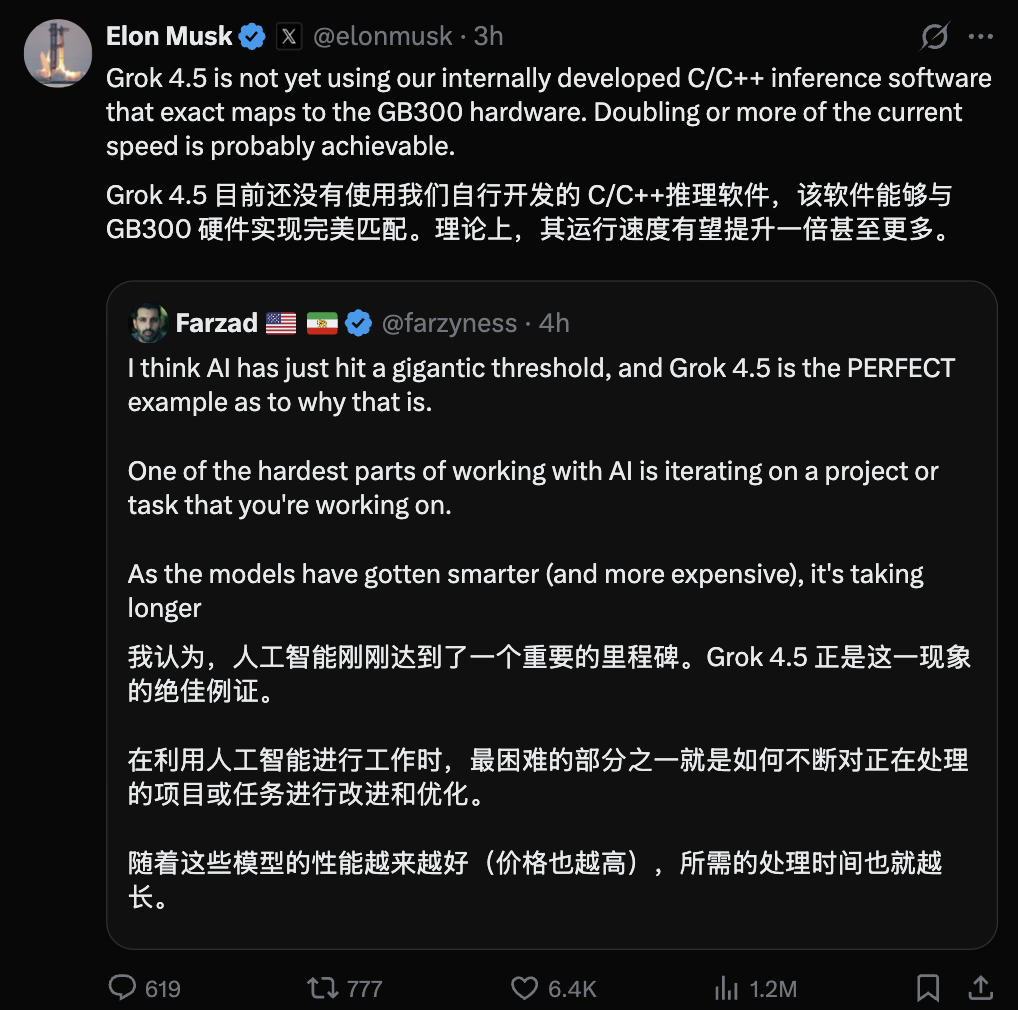The width and height of the screenshot is (1018, 1010).
Task: Click Farzad's blue verified checkmark
Action: pos(358,323)
